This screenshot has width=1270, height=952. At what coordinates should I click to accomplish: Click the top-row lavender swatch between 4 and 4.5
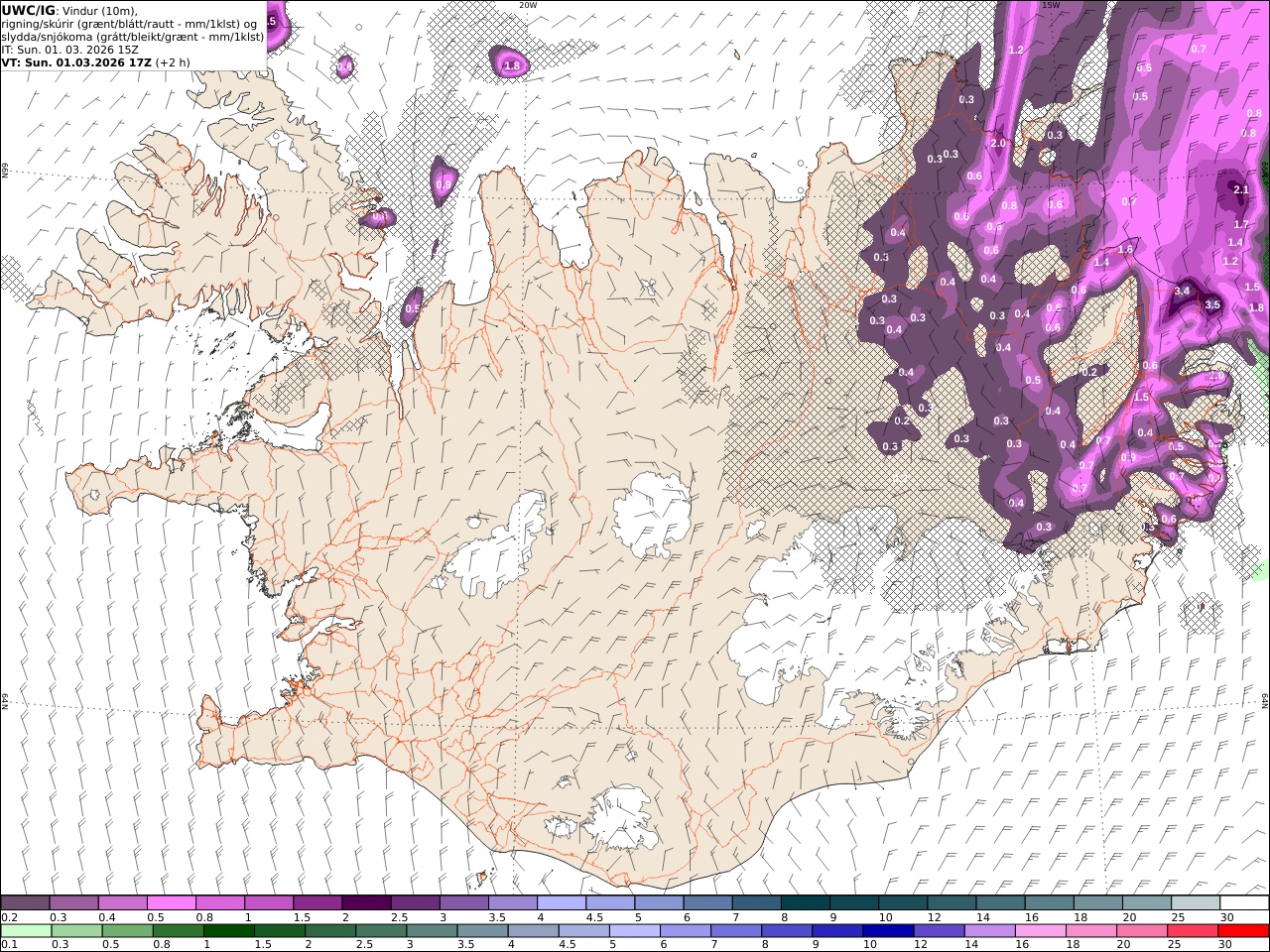coord(561,903)
